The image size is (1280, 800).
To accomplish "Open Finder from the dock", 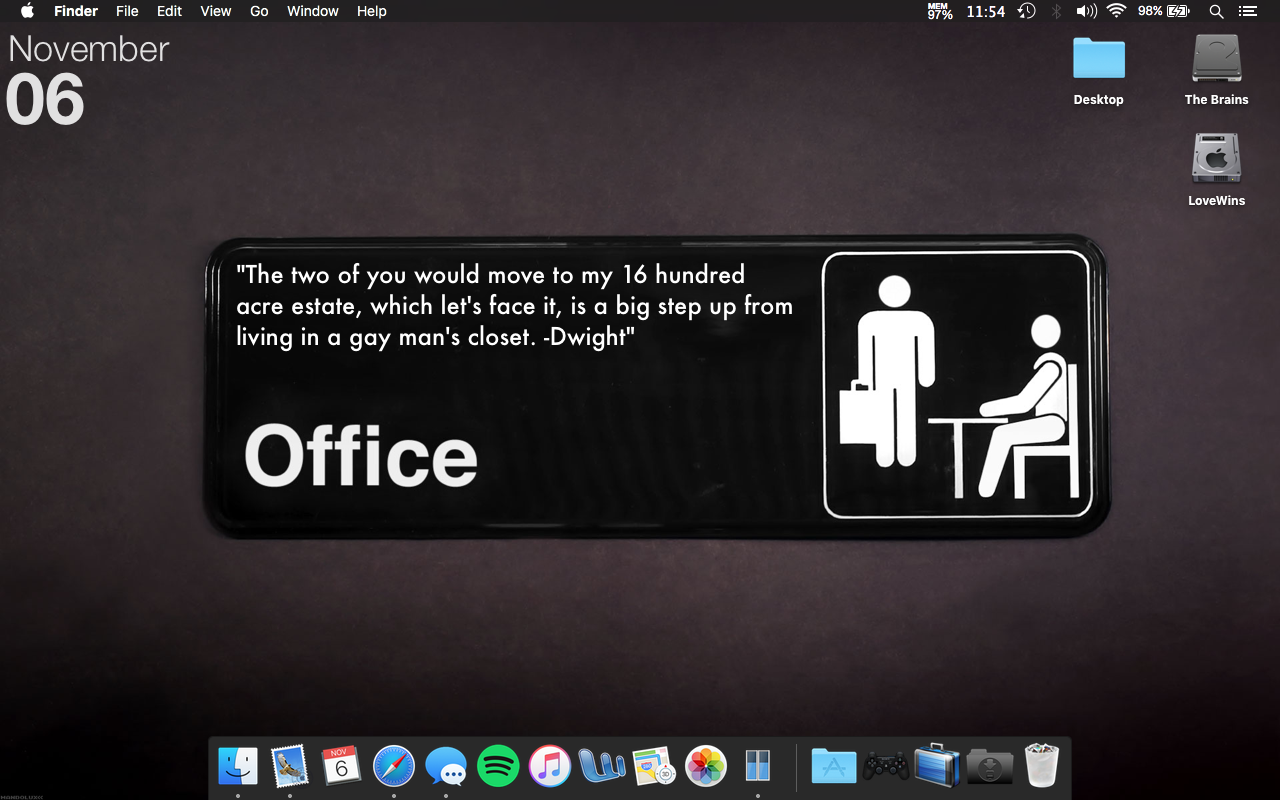I will point(238,767).
